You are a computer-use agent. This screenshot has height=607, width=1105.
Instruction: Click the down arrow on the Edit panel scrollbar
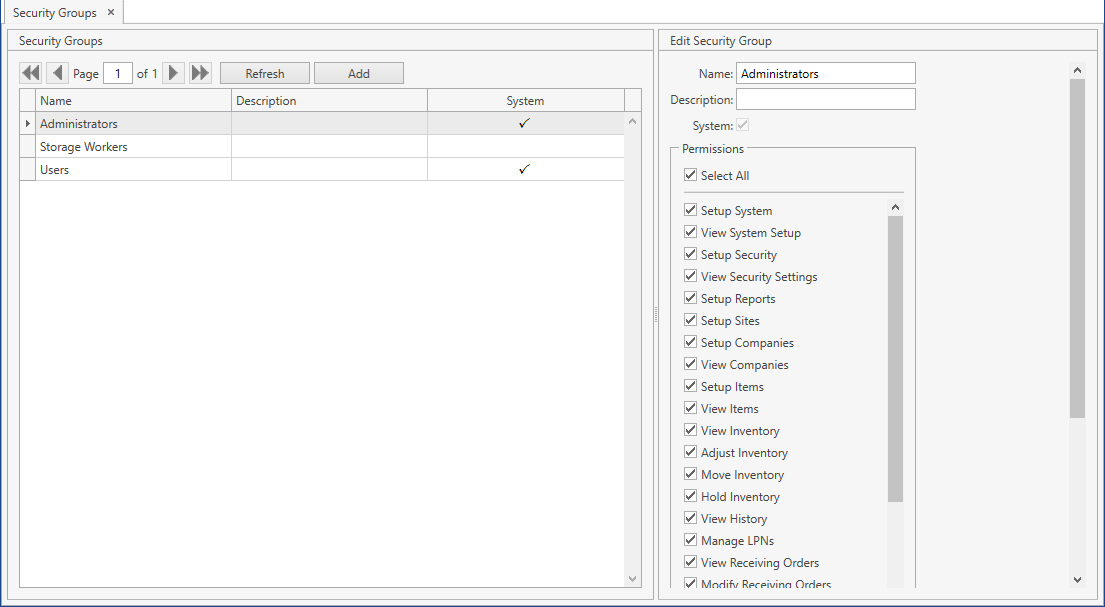pos(1077,578)
